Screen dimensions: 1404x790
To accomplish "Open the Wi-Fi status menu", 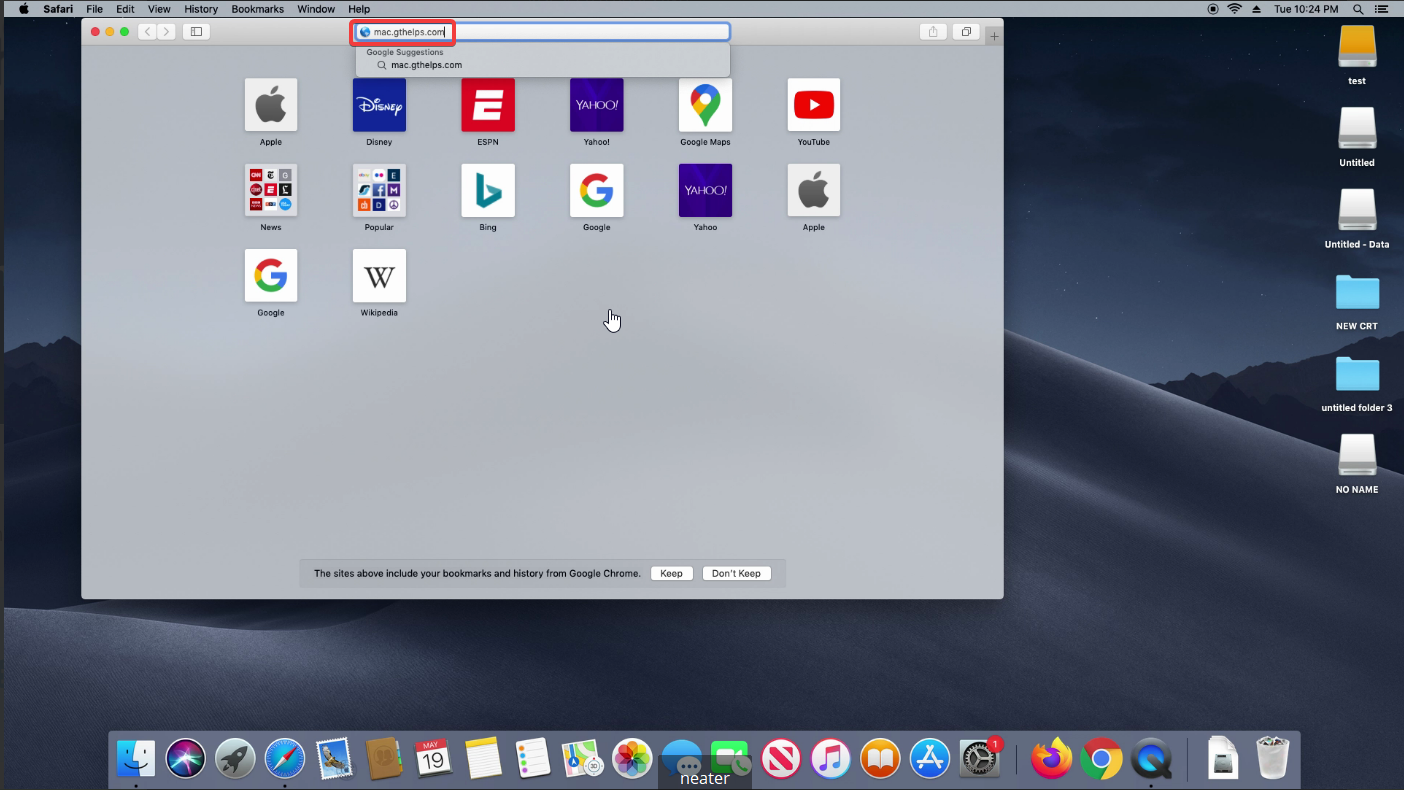I will pos(1235,9).
